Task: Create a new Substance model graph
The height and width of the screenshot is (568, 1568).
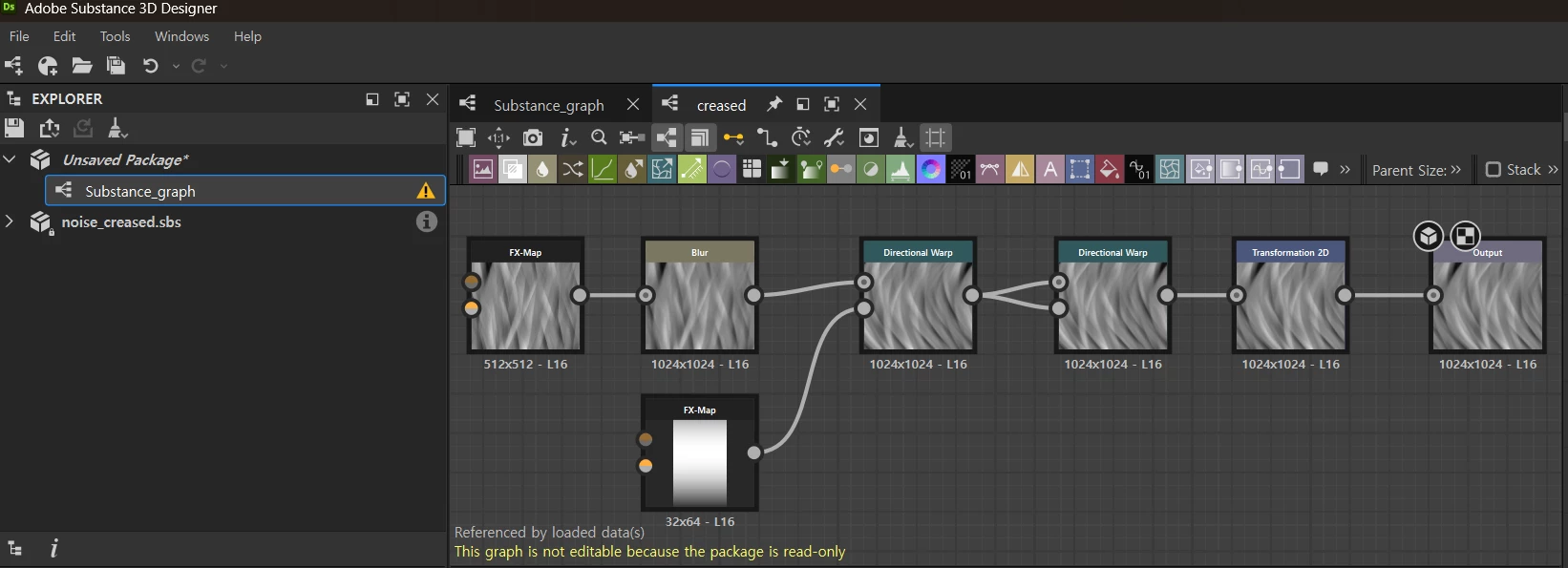Action: tap(48, 66)
